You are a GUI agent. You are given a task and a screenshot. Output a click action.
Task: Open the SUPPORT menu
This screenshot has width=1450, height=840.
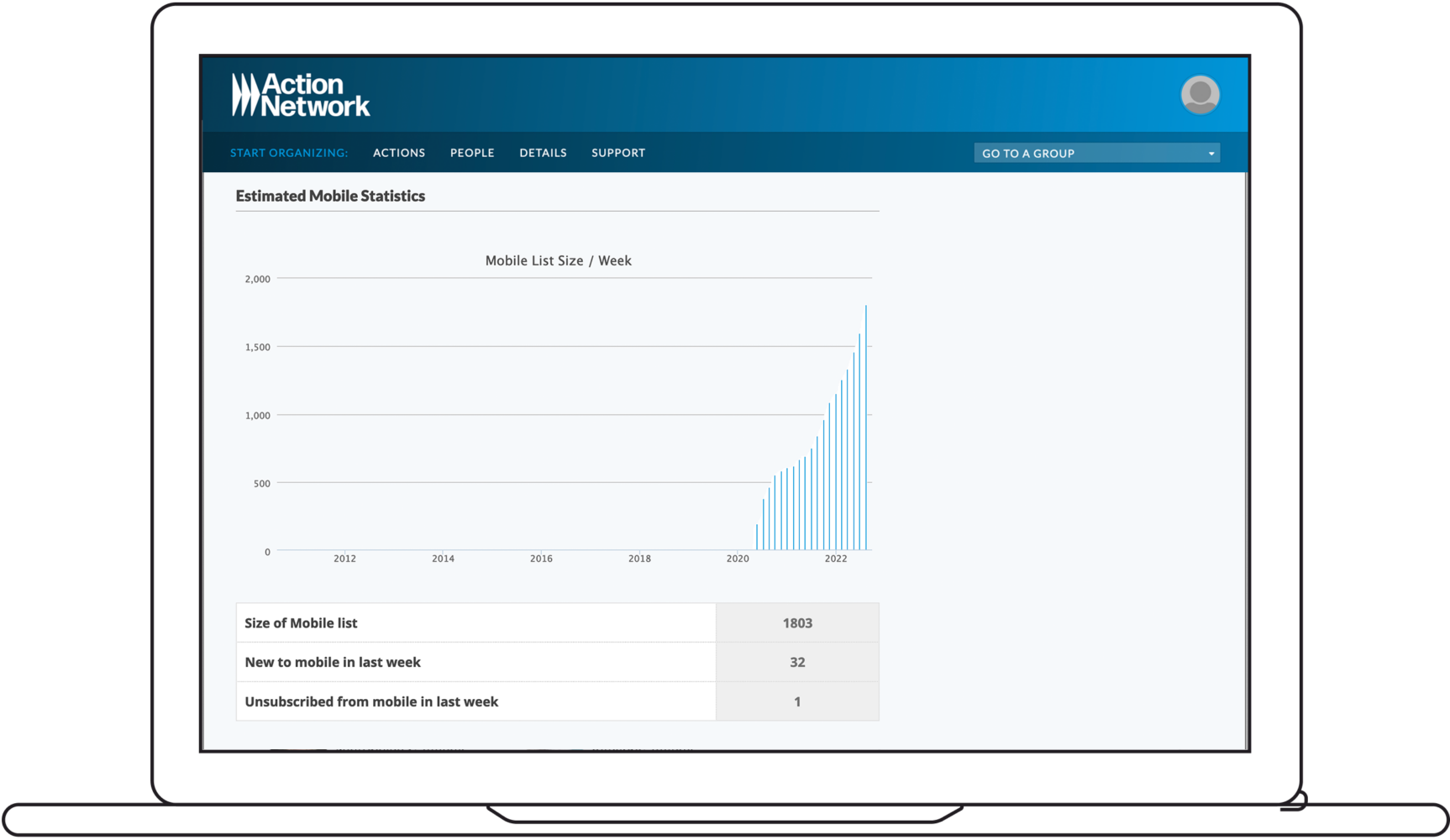[618, 153]
